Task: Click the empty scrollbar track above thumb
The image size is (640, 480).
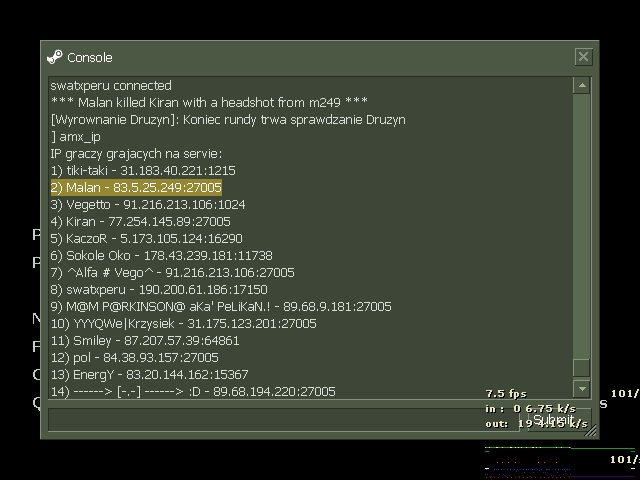Action: coord(581,220)
